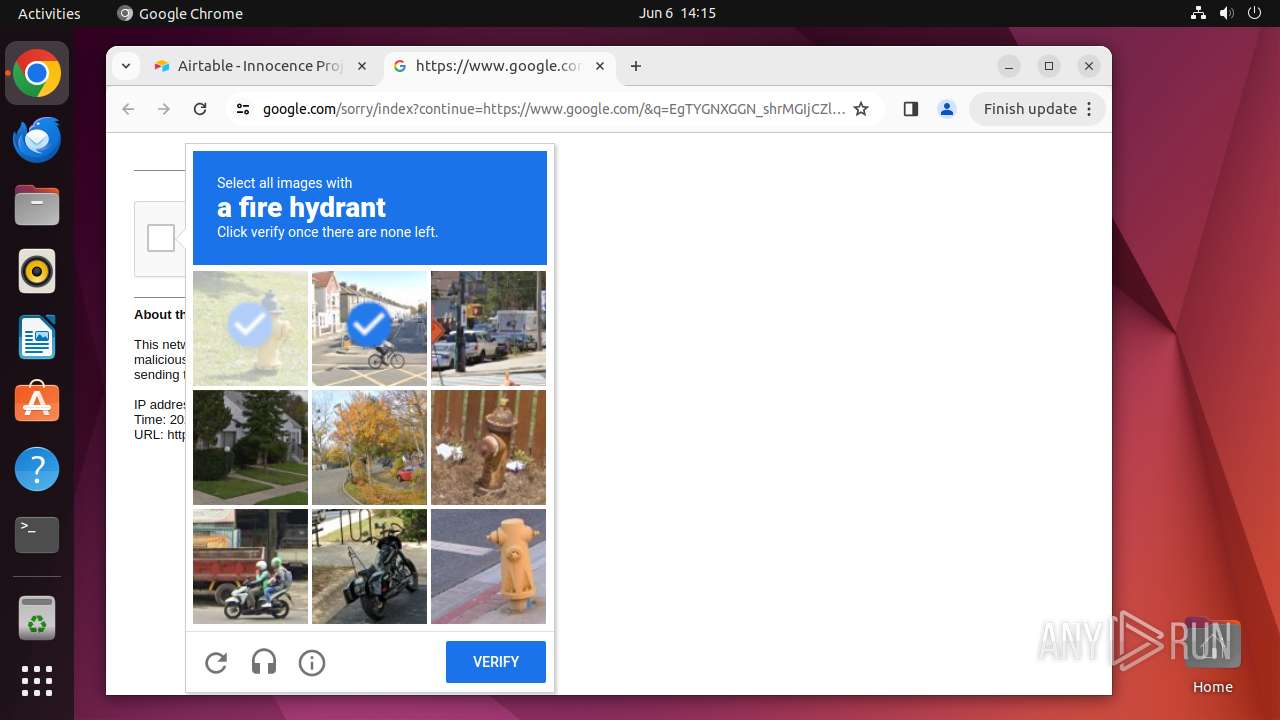Open Activities overview
Image resolution: width=1280 pixels, height=720 pixels.
tap(49, 13)
